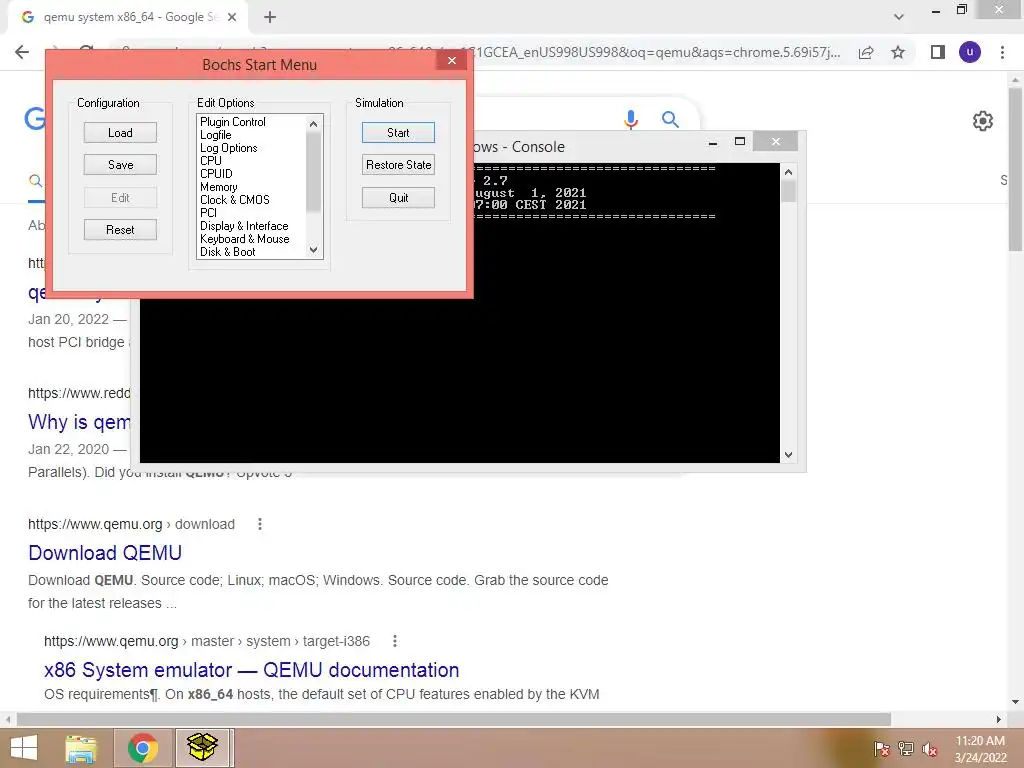Go back in Chrome
This screenshot has height=768, width=1024.
[x=22, y=52]
